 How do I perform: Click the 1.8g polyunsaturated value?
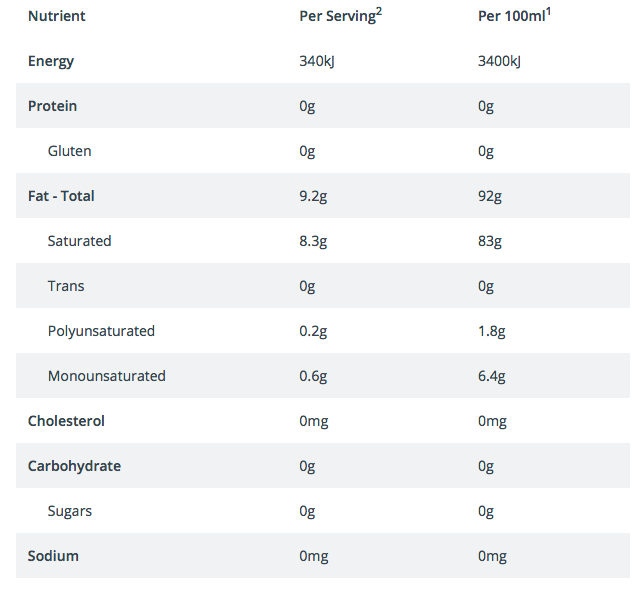click(x=492, y=331)
